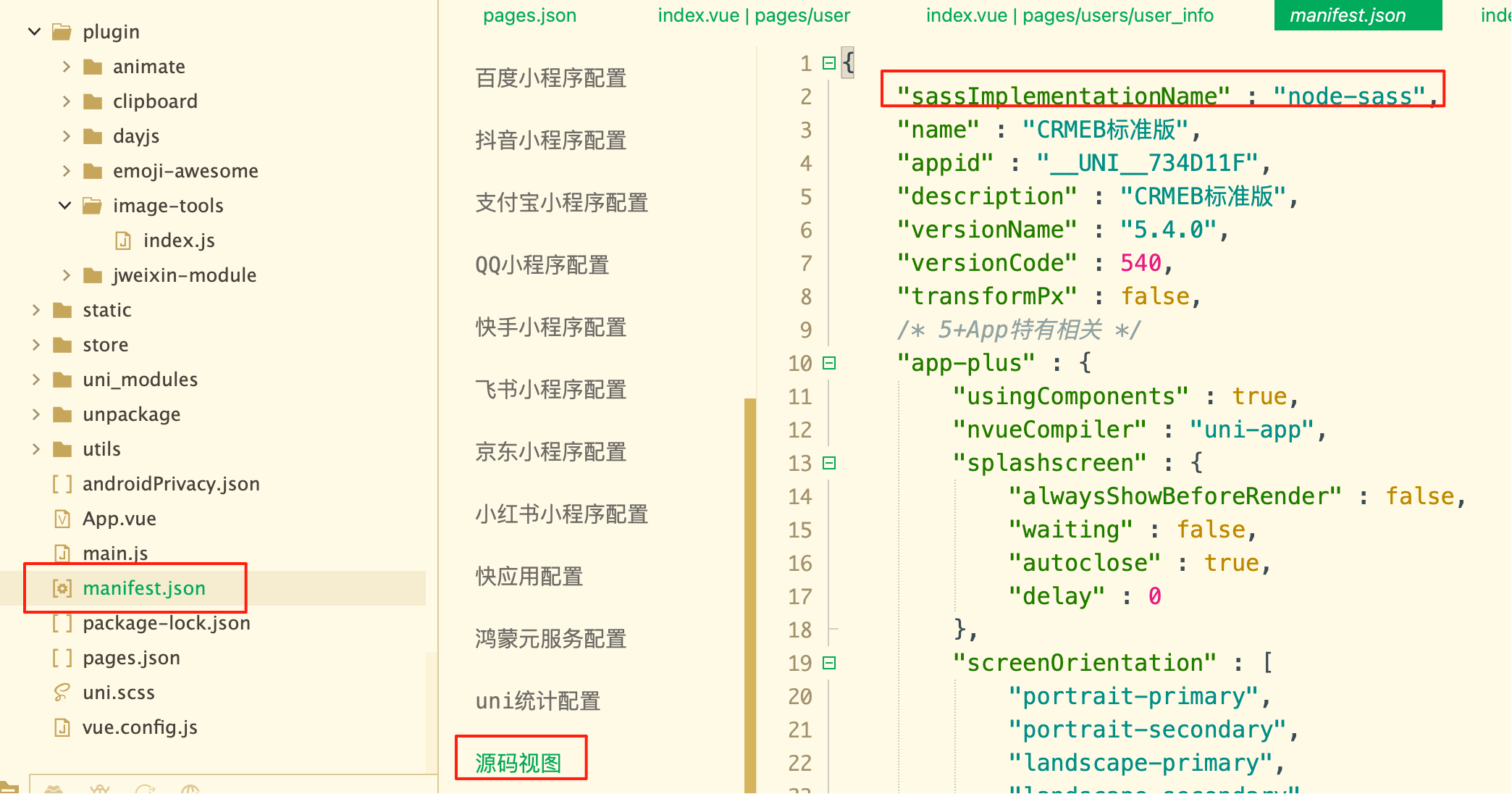1512x794 pixels.
Task: Open 快手小程序配置 section
Action: tap(551, 327)
